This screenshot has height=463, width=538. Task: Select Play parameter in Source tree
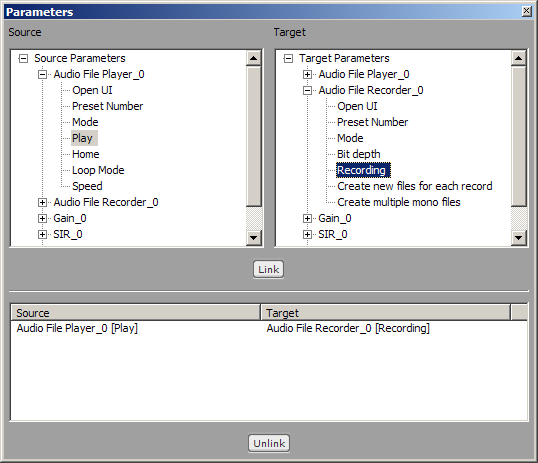point(82,138)
